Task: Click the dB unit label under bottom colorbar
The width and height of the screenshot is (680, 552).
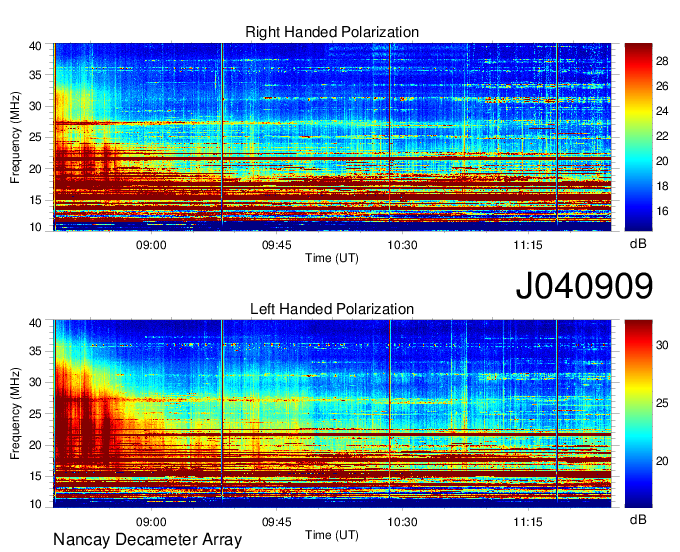Action: 638,519
